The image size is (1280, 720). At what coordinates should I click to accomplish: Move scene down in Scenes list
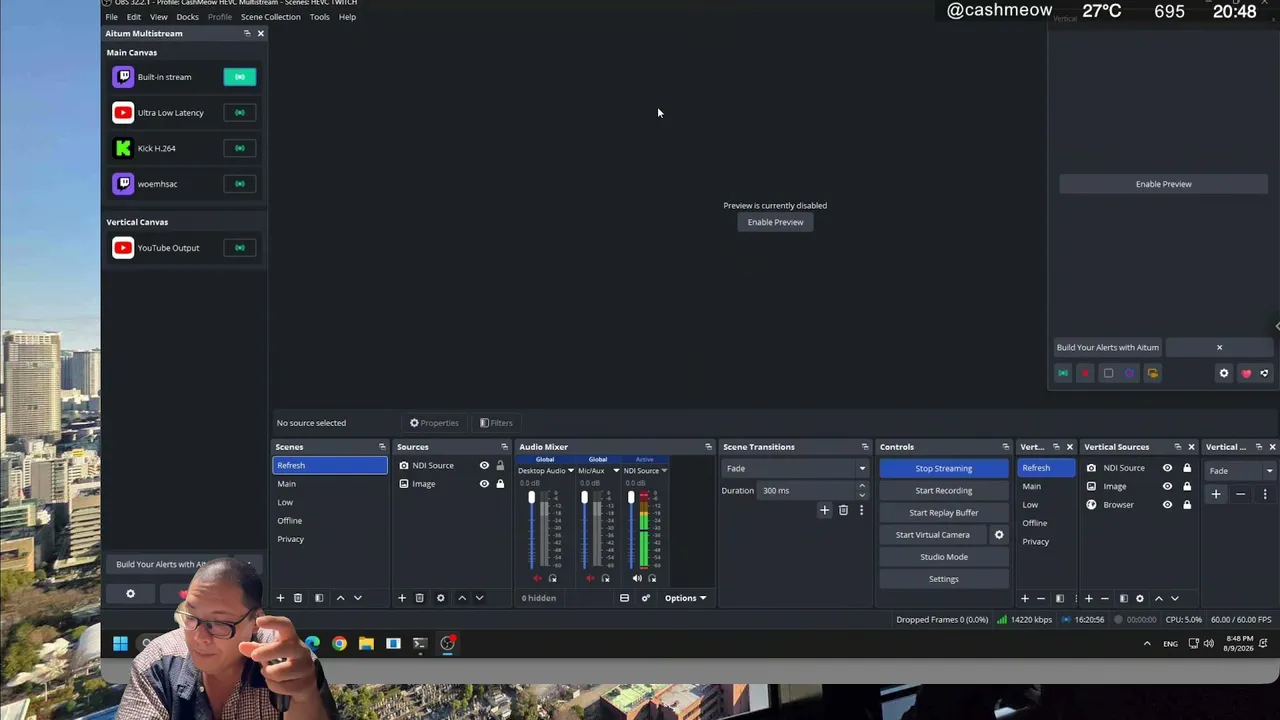(x=358, y=598)
